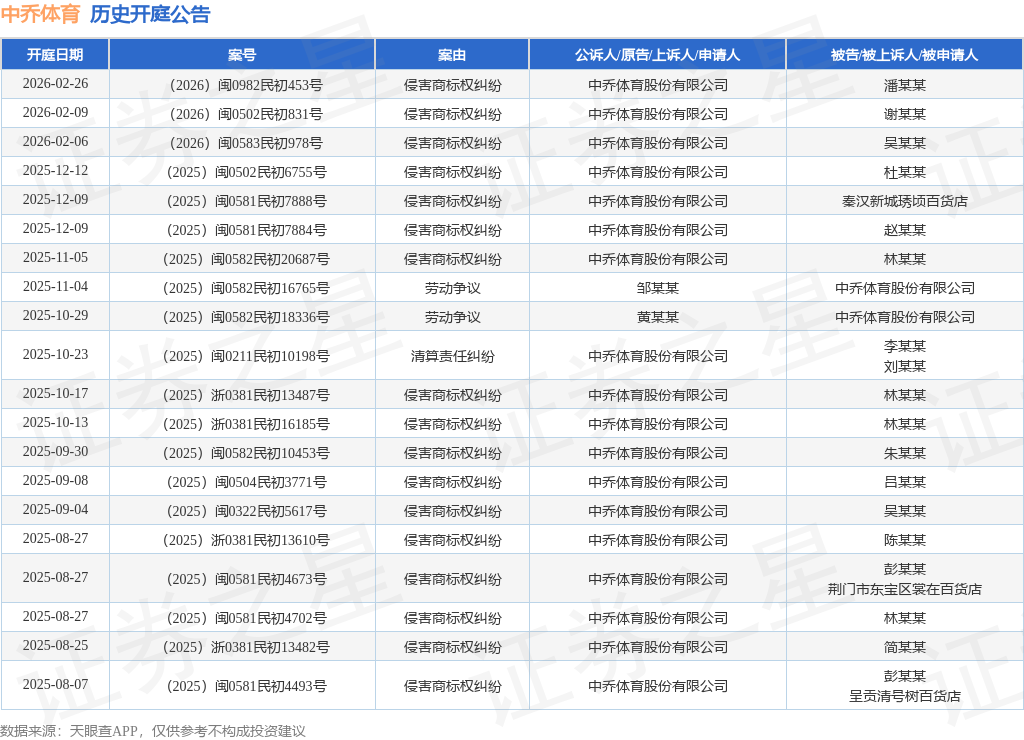Click cause cell 清算责任纠纷
1024x740 pixels.
(452, 356)
